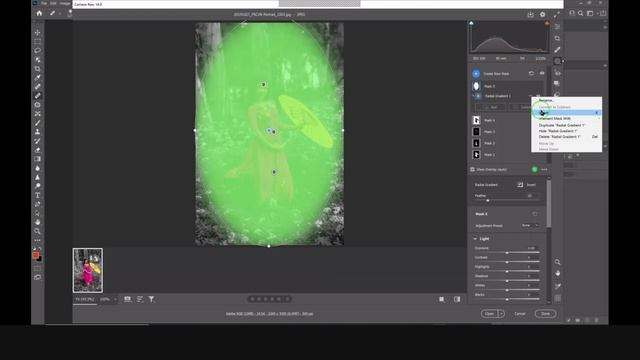
Task: Open the File menu in Photoshop
Action: [44, 3]
